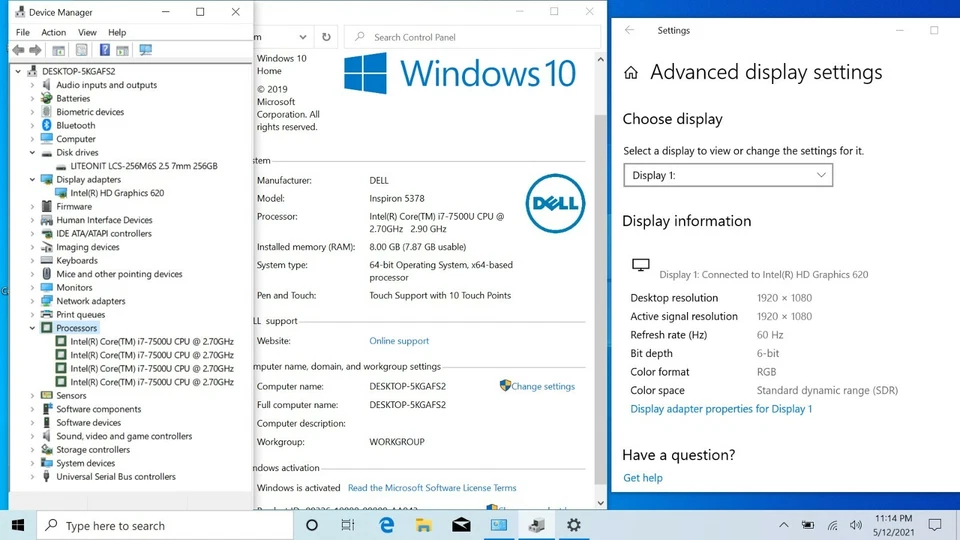Expand the Audio inputs and outputs node
The width and height of the screenshot is (960, 540).
(32, 85)
